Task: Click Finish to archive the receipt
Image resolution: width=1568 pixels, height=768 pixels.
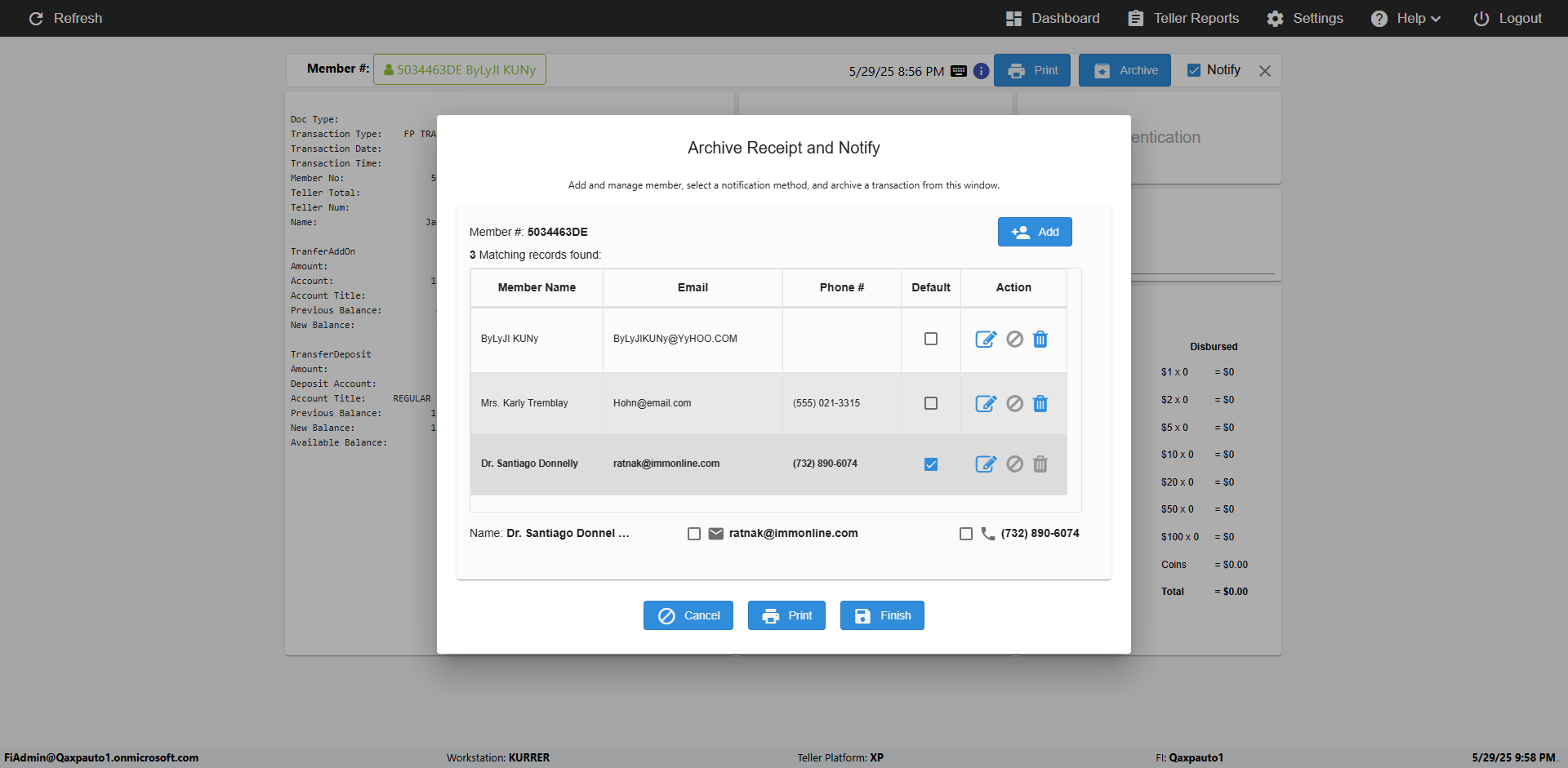Action: [x=882, y=615]
